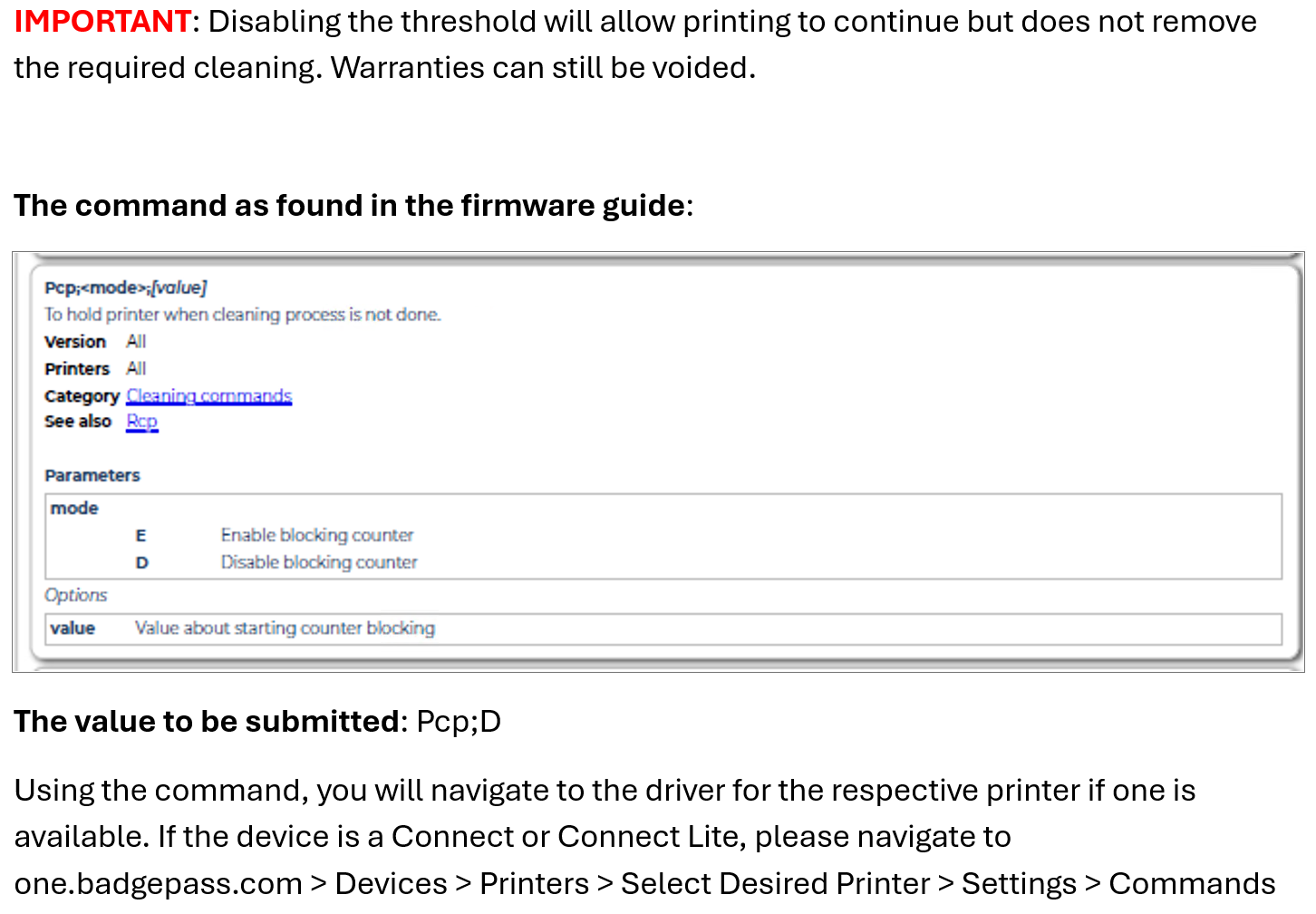Click the Version row label

coord(75,342)
